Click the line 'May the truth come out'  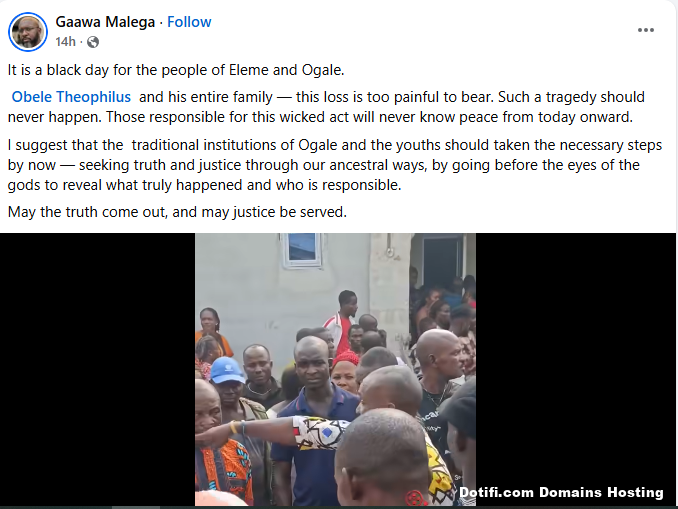[177, 212]
